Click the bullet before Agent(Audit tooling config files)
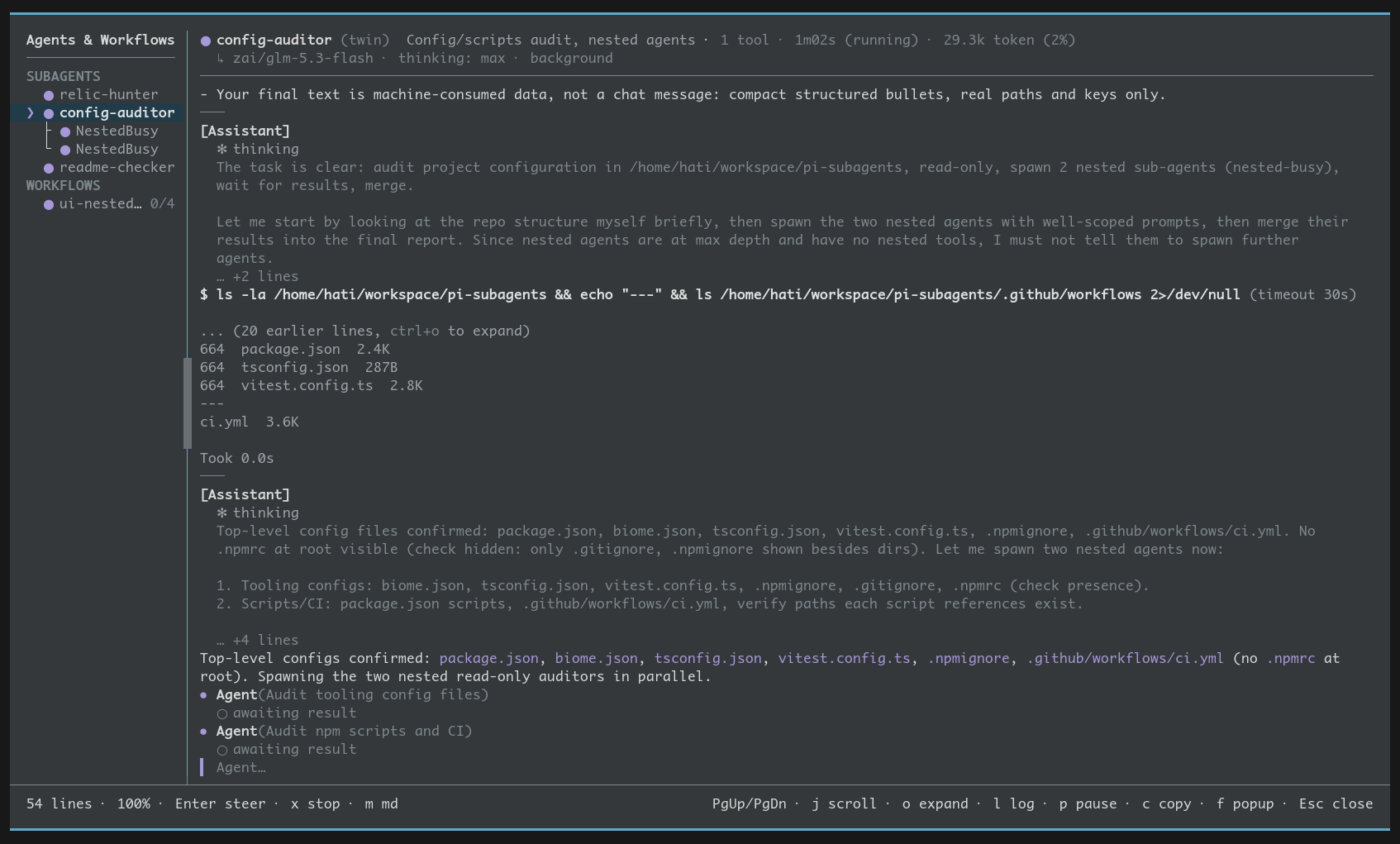 (204, 695)
